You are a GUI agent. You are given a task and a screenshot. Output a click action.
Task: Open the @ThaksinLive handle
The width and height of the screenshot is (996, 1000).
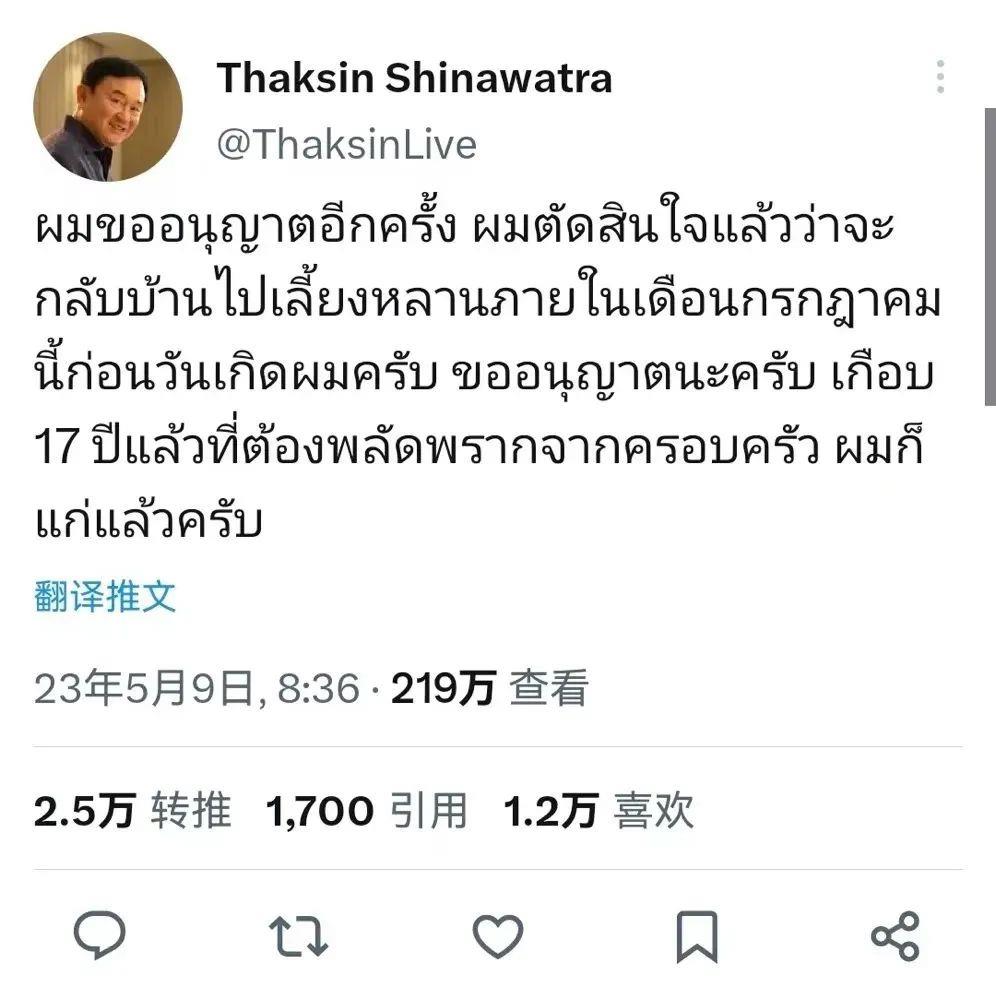pos(347,144)
